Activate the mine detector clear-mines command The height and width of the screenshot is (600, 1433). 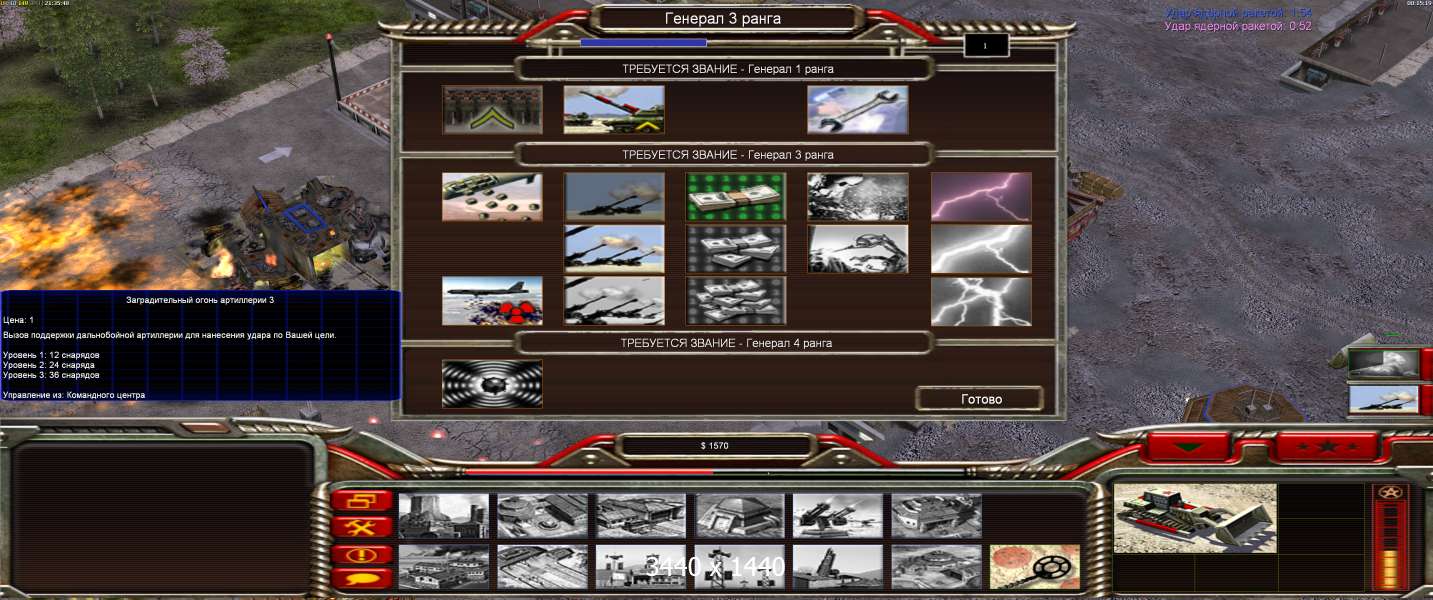point(1035,567)
